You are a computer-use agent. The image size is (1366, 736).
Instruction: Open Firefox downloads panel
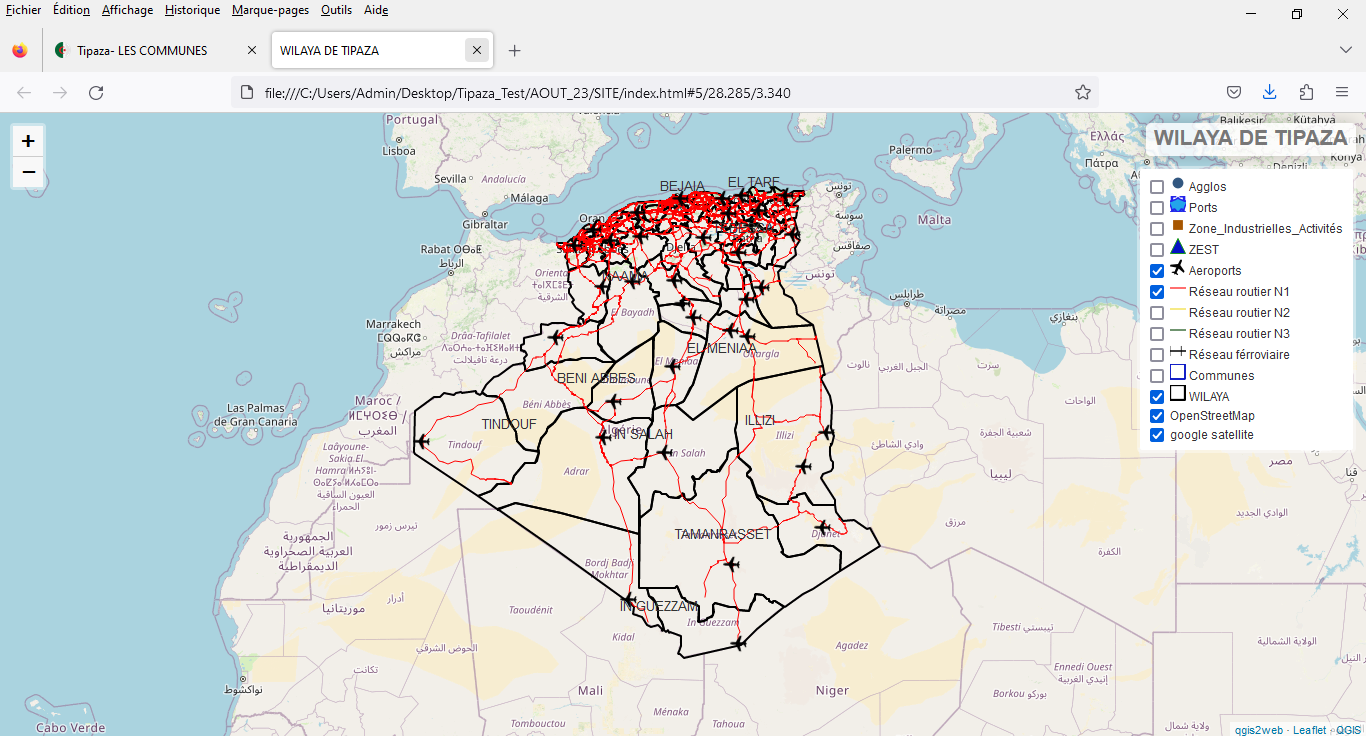pyautogui.click(x=1269, y=92)
